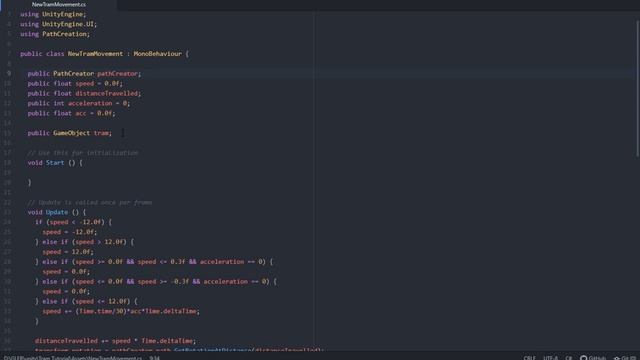Image resolution: width=640 pixels, height=360 pixels.
Task: Click 'public GameObject tram;' line
Action: (69, 133)
